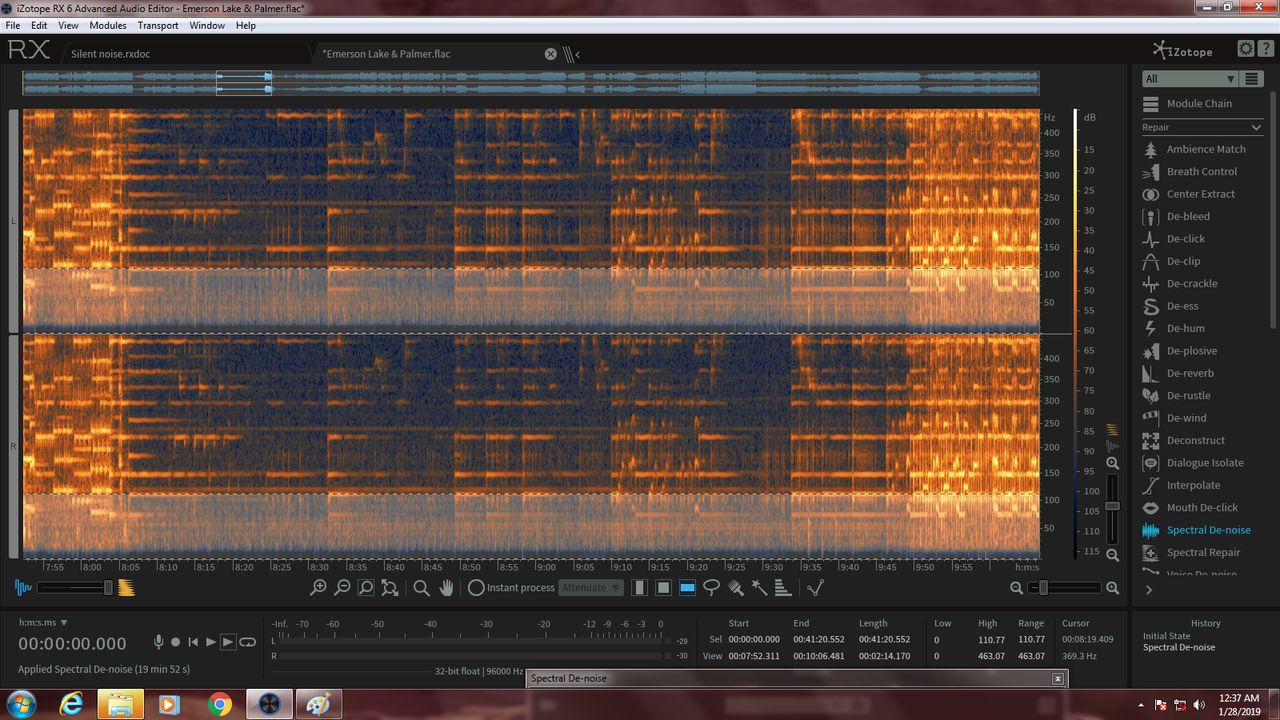This screenshot has width=1280, height=720.
Task: Start playback with Play button
Action: coord(211,642)
